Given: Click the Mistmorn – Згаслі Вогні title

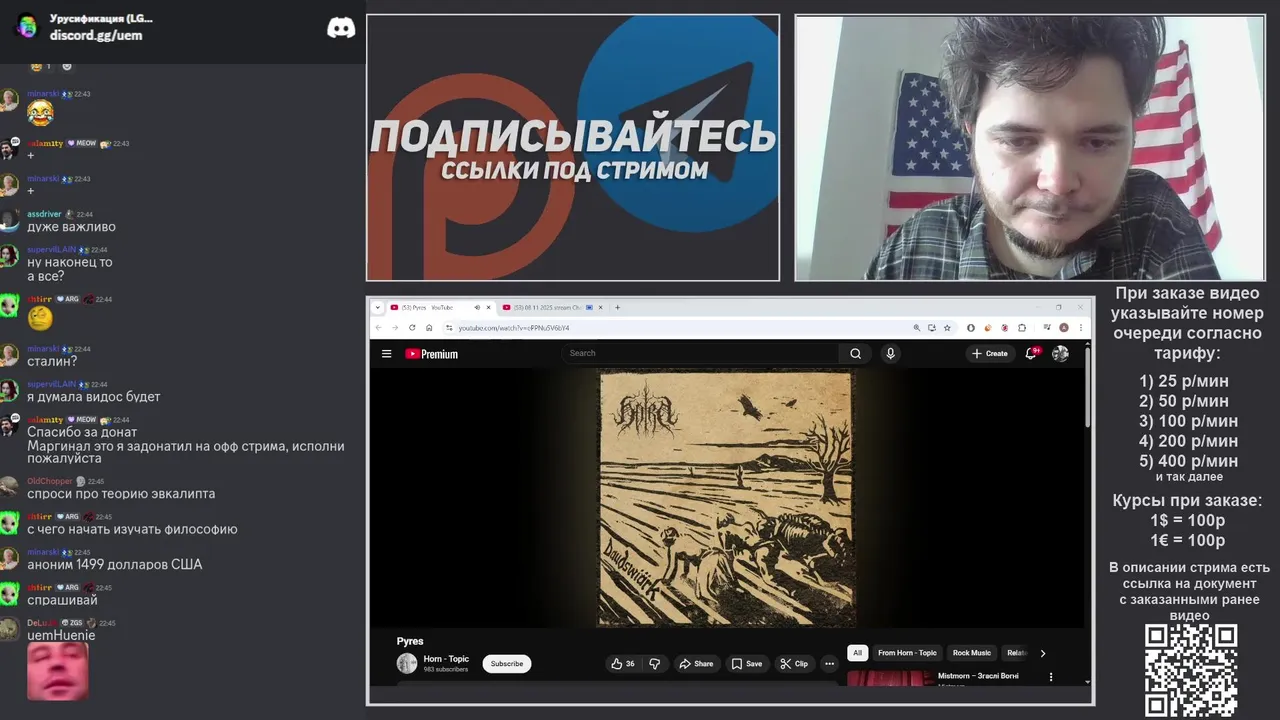Looking at the screenshot, I should pos(978,676).
